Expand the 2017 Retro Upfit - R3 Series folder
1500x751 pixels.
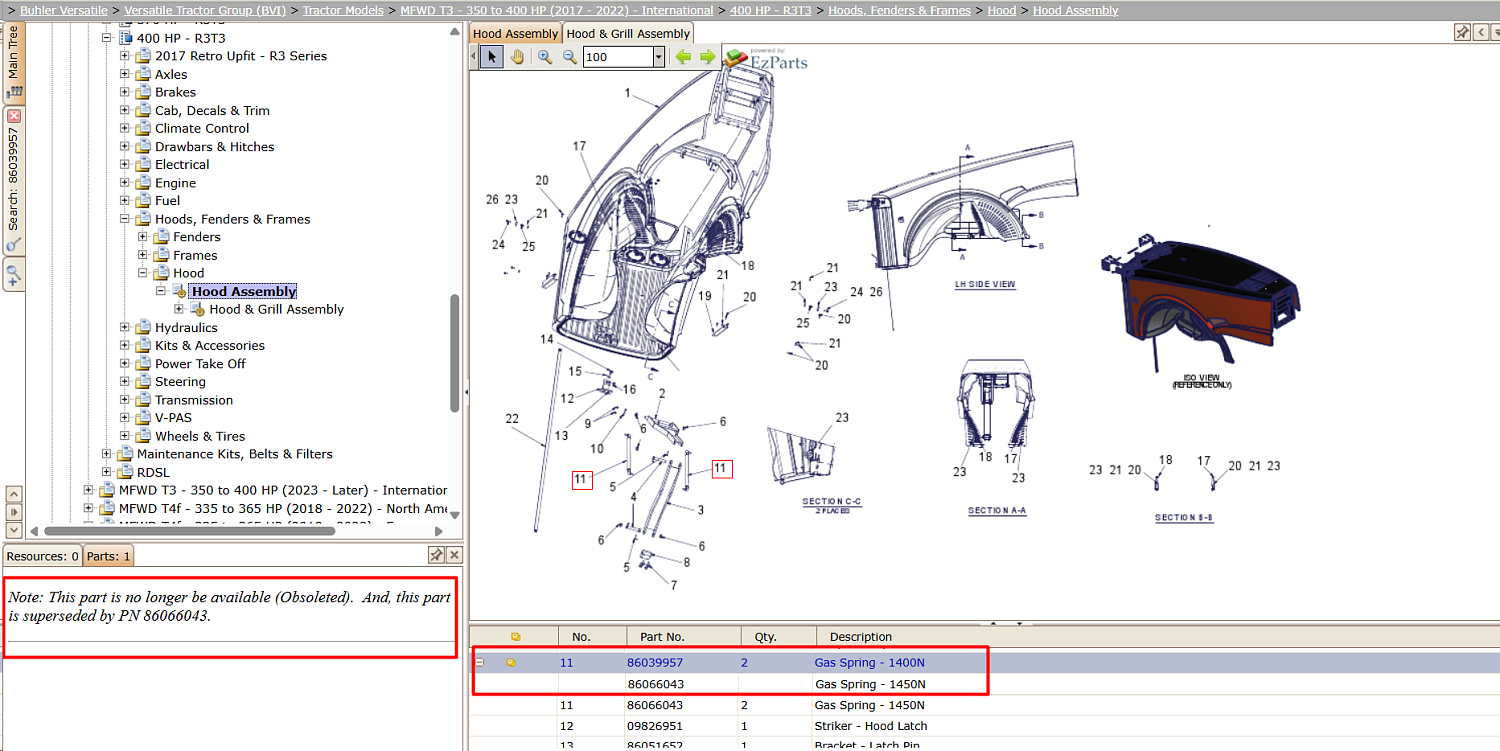(x=125, y=56)
